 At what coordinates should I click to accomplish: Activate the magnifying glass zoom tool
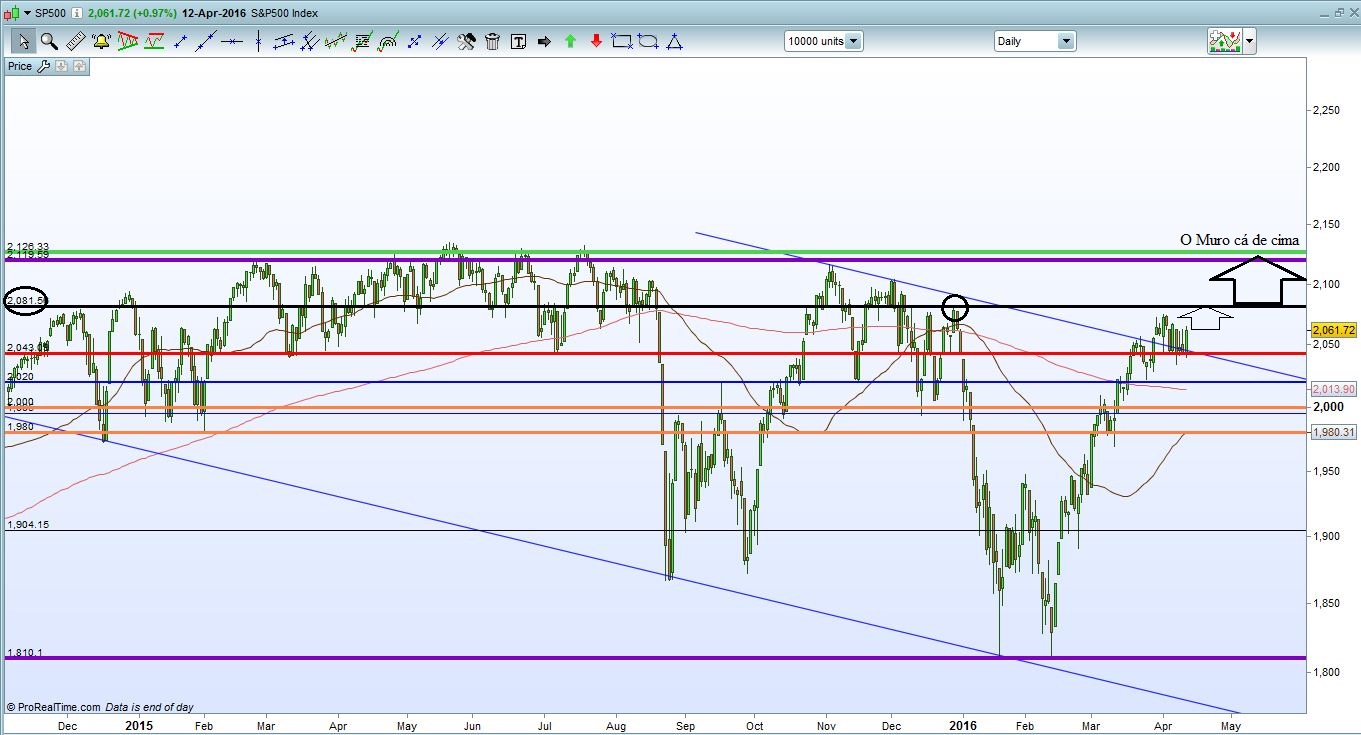click(49, 41)
